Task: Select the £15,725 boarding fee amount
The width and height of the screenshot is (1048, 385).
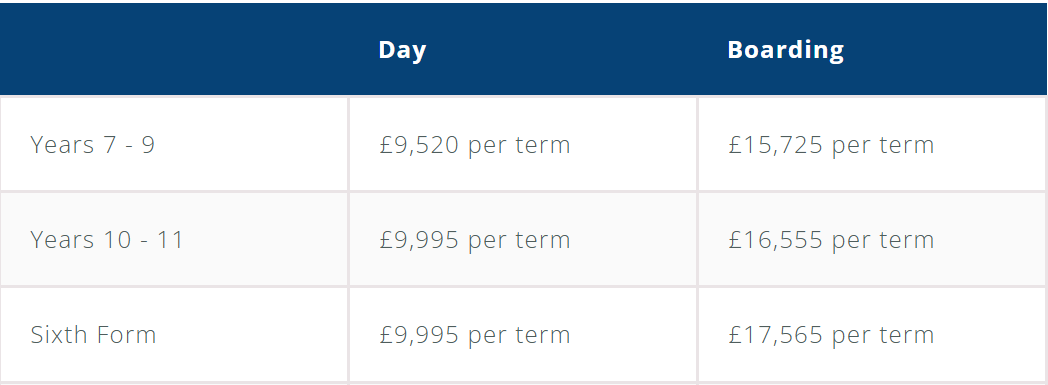Action: pyautogui.click(x=775, y=146)
